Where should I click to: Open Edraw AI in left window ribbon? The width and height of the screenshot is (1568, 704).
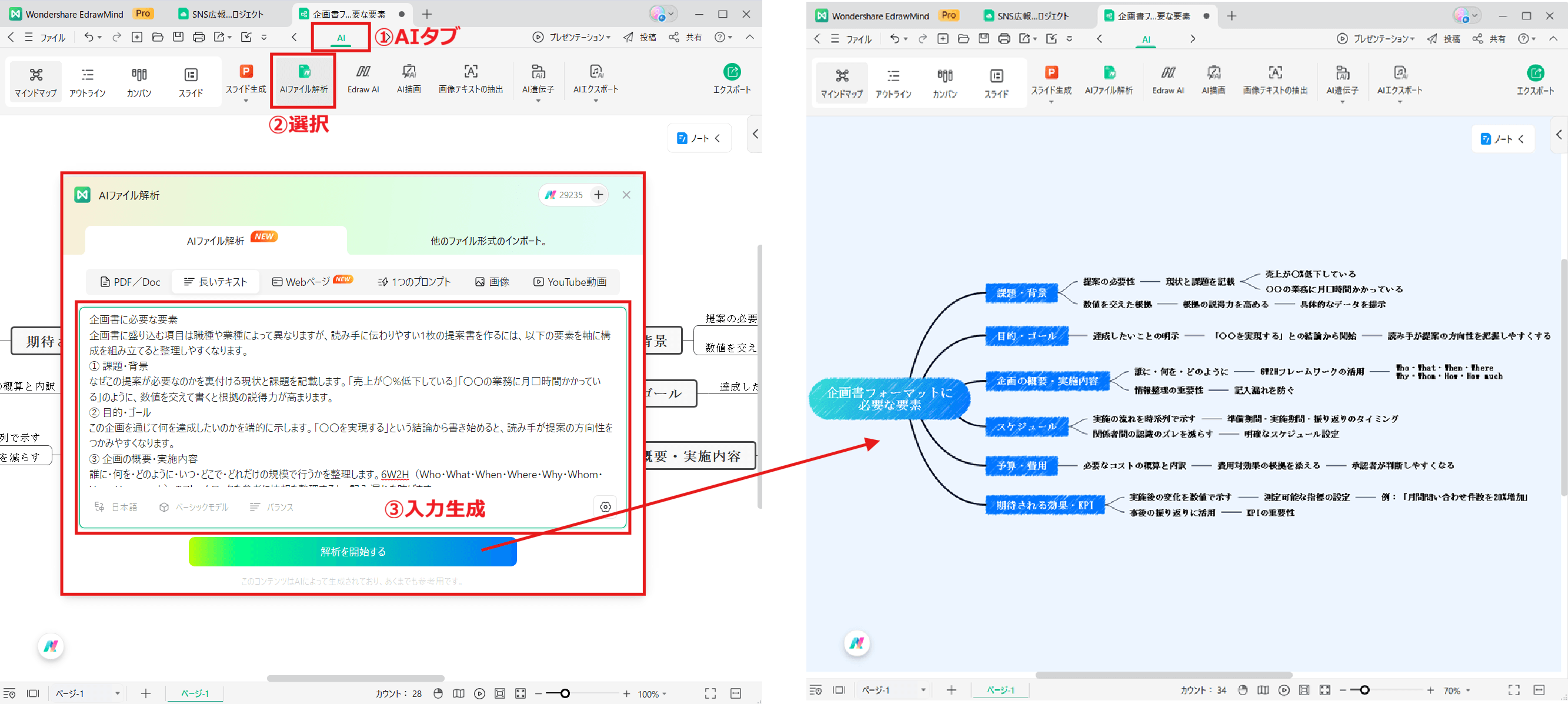click(363, 80)
